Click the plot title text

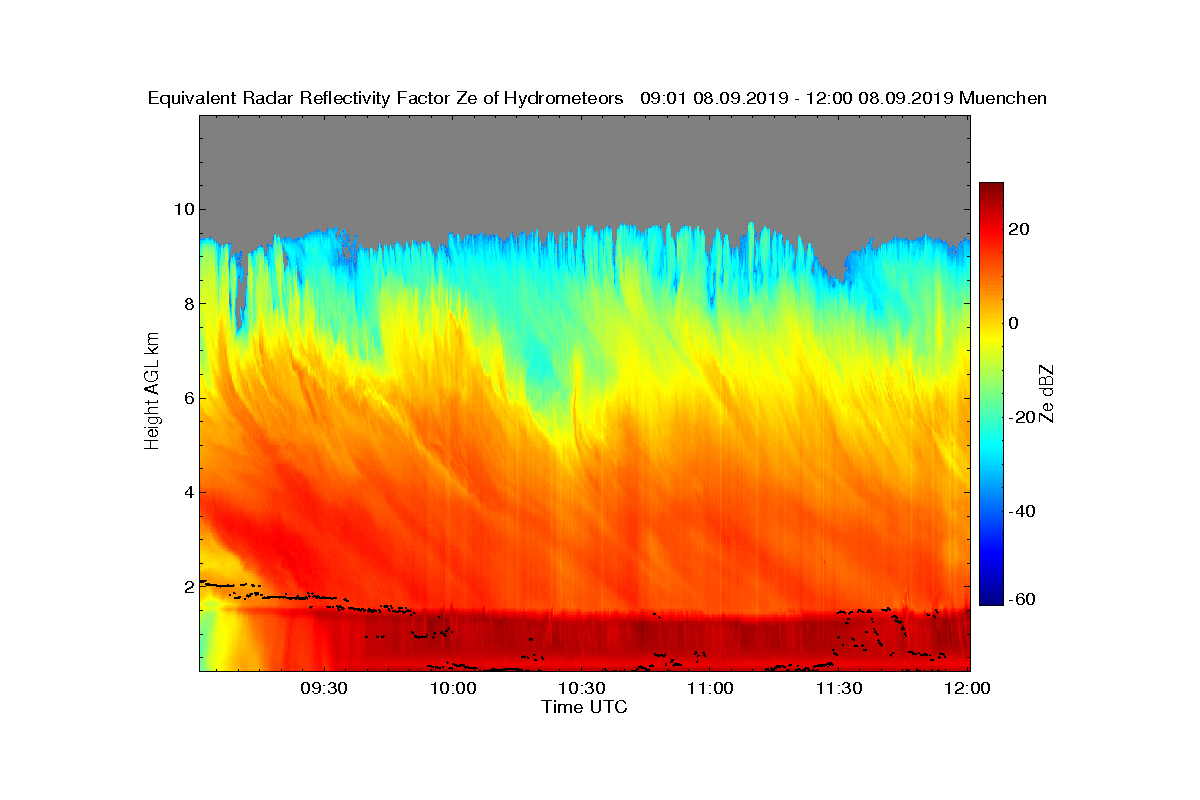tap(597, 98)
